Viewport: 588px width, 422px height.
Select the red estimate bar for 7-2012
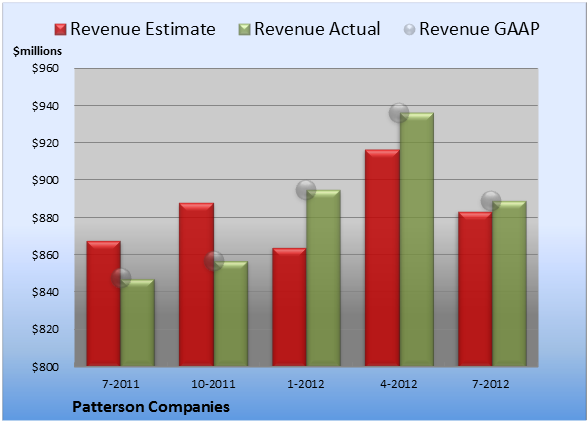point(475,289)
